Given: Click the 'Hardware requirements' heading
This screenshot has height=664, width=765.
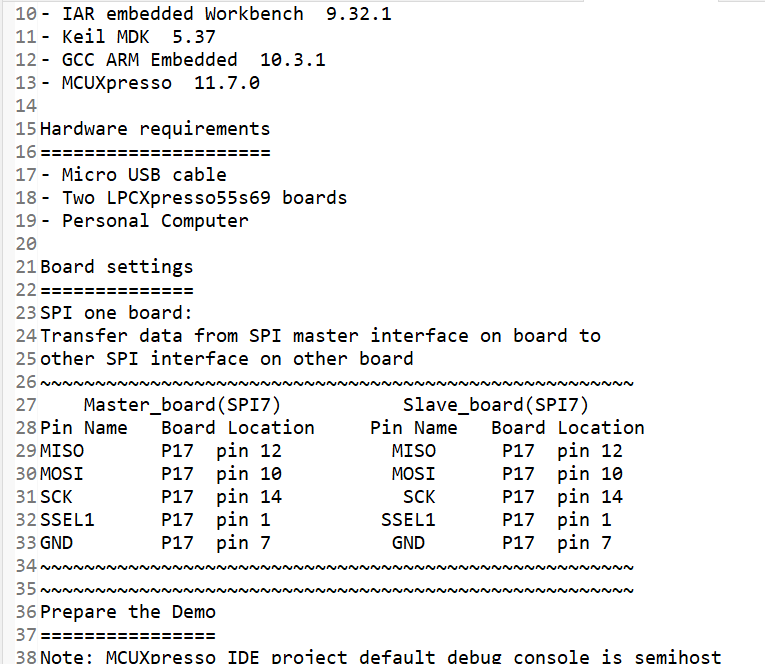Looking at the screenshot, I should click(x=155, y=129).
